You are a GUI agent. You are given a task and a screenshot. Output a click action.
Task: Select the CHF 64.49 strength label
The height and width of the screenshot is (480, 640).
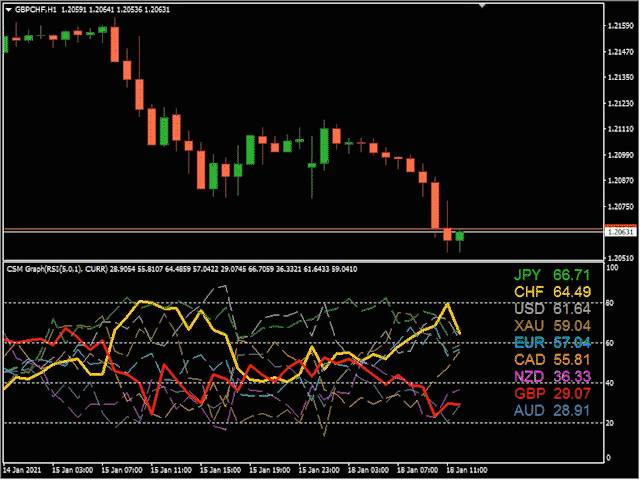[x=552, y=292]
